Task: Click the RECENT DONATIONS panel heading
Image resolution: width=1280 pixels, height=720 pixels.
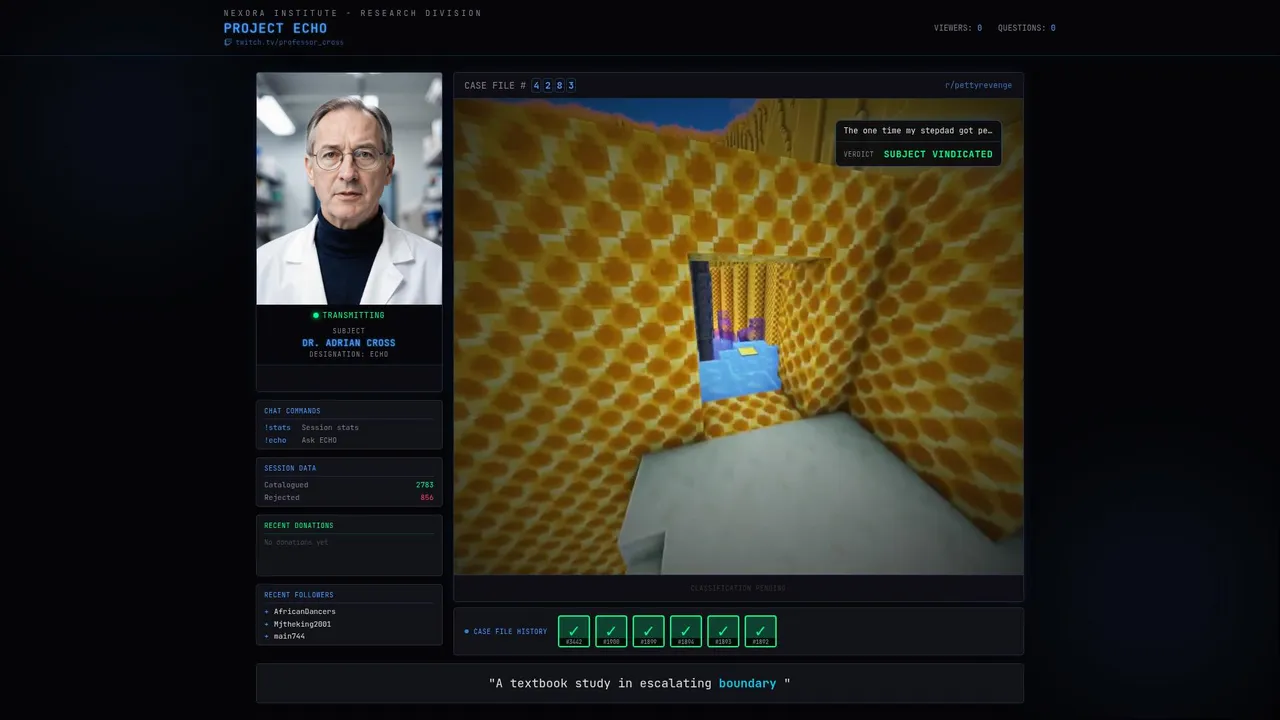Action: tap(299, 525)
